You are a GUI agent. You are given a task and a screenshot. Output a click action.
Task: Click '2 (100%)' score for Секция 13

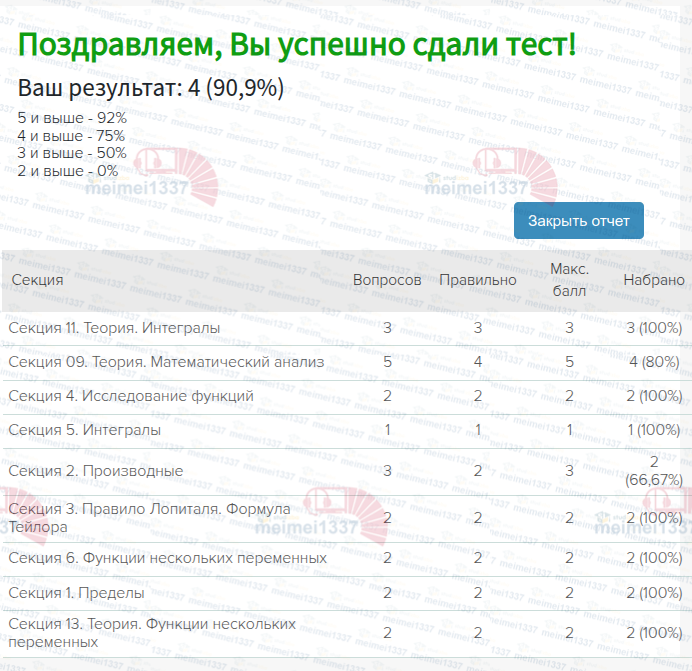(x=654, y=633)
